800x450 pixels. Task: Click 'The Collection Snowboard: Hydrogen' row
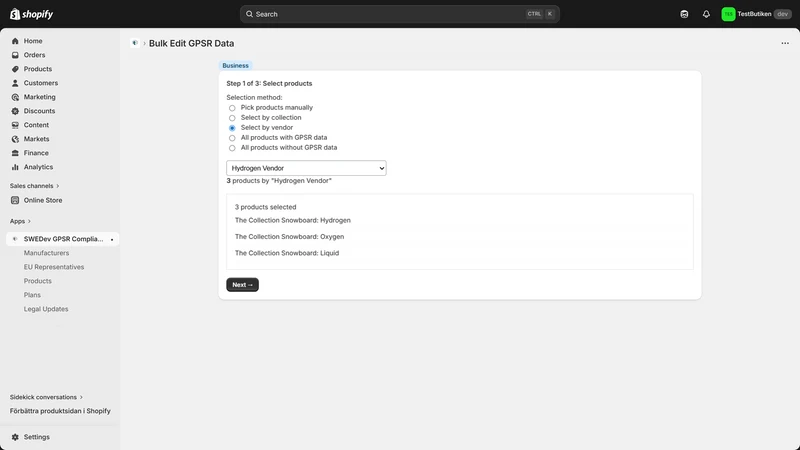[x=293, y=220]
